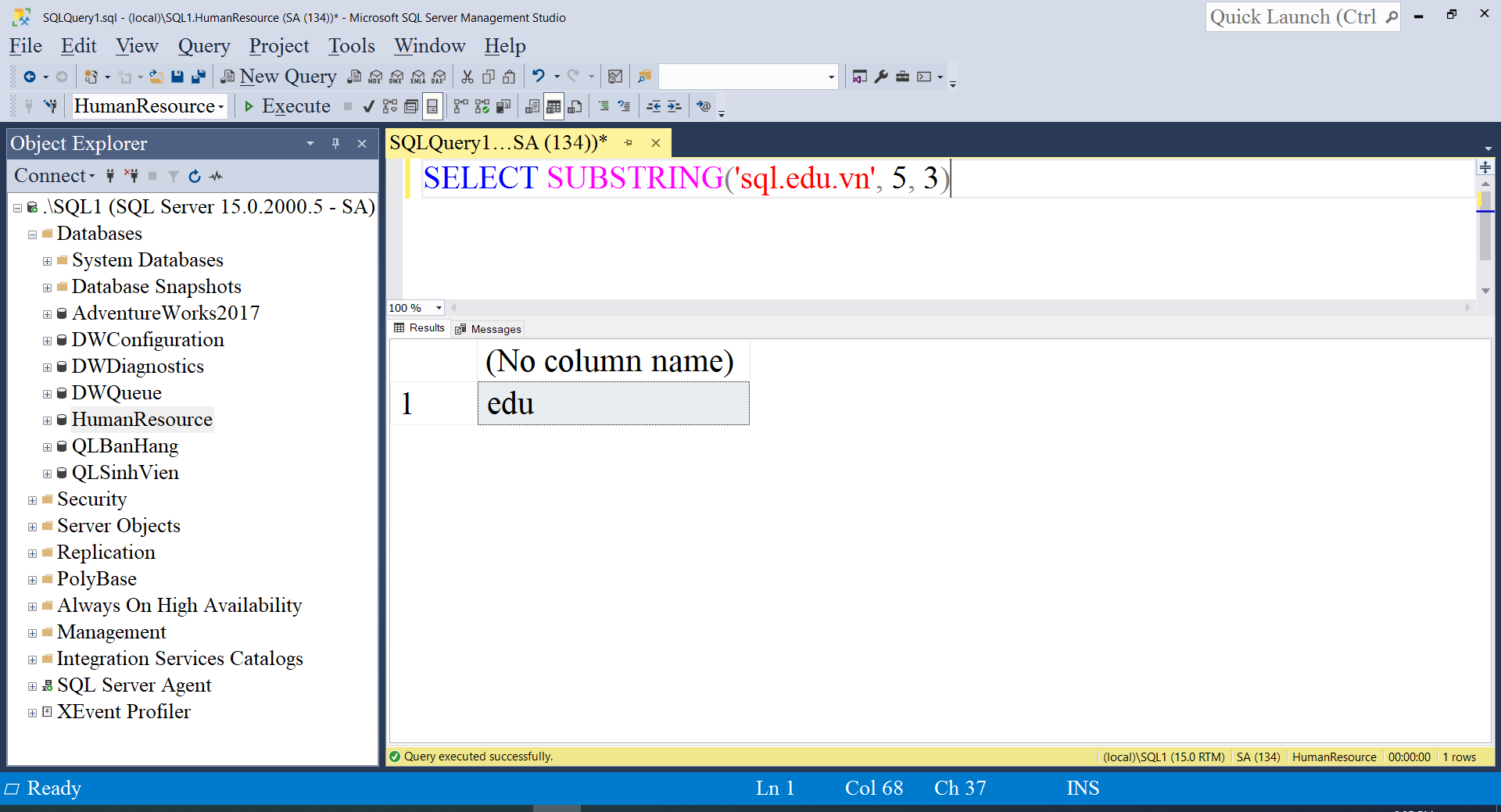Click the Properties wrench icon
The image size is (1501, 812).
881,77
